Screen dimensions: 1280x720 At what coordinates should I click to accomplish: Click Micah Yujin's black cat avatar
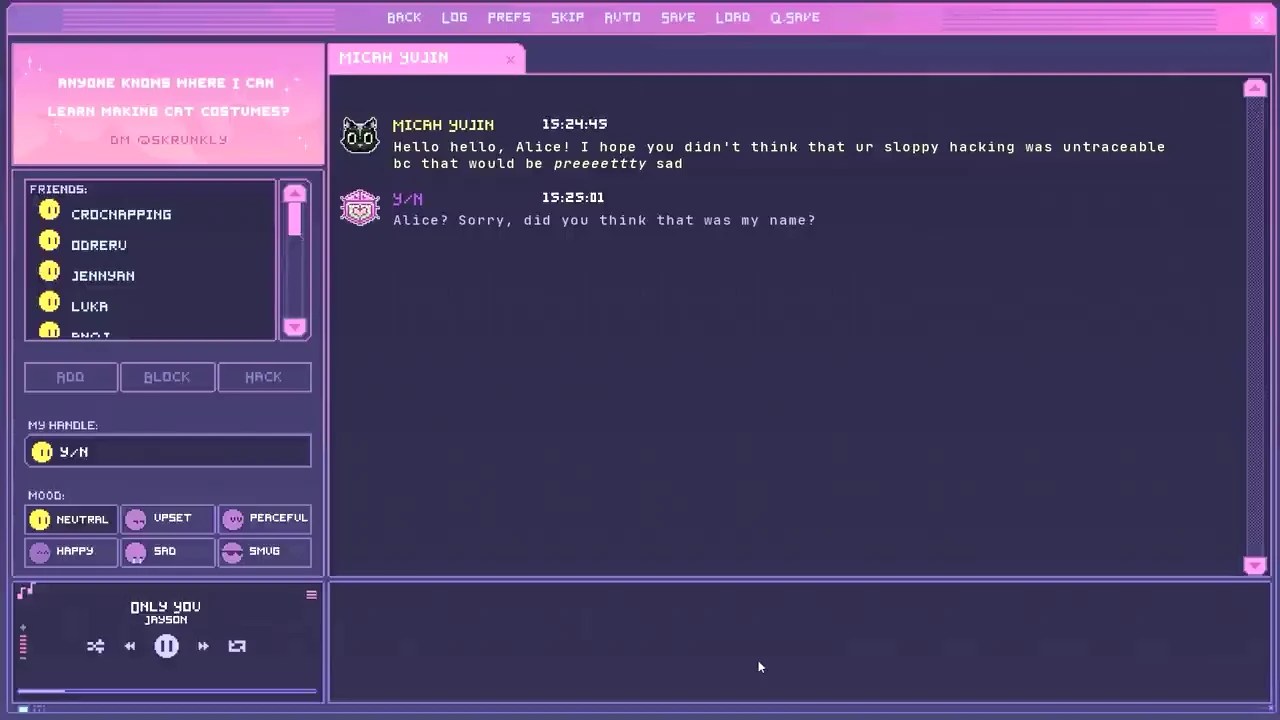click(x=360, y=135)
